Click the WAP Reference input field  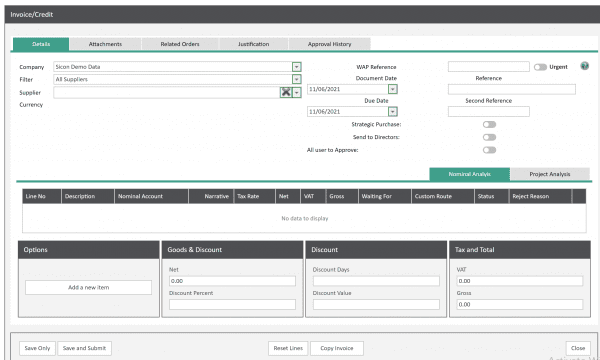tap(489, 67)
